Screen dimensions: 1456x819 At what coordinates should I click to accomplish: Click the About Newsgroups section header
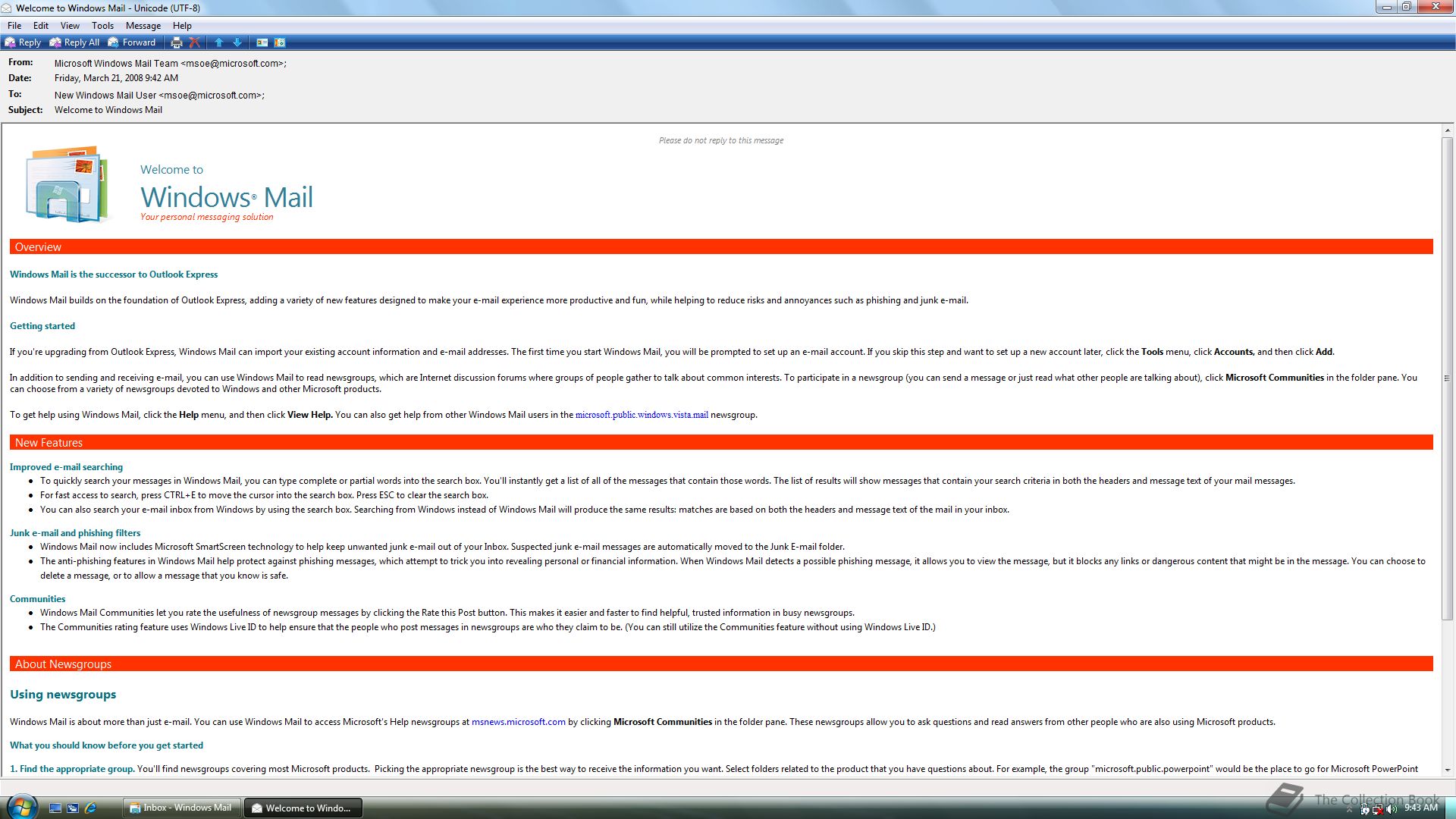point(721,664)
